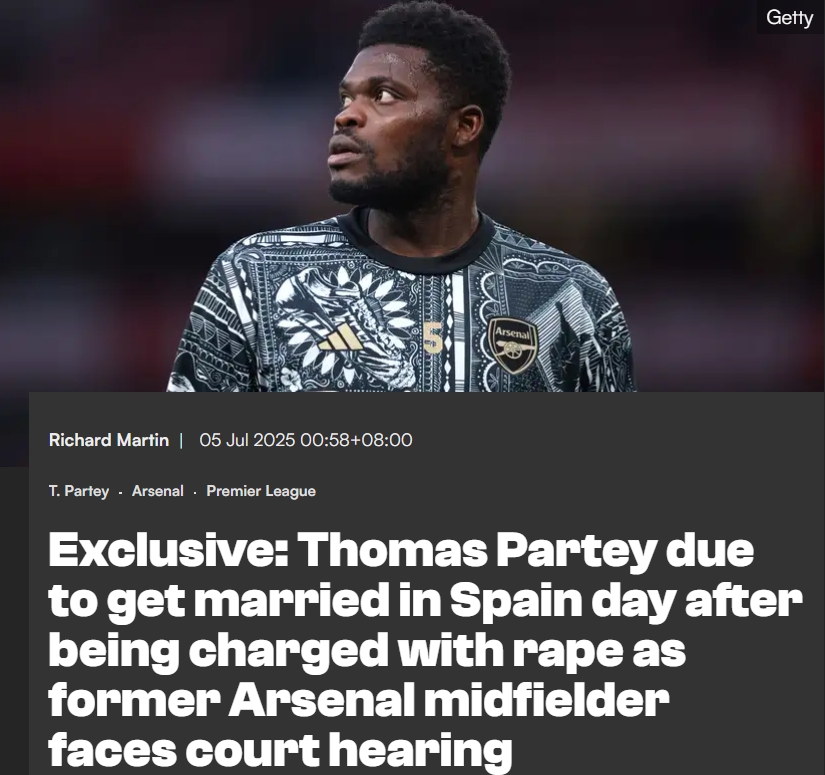Click the Getty image credit label
825x775 pixels.
[x=789, y=18]
